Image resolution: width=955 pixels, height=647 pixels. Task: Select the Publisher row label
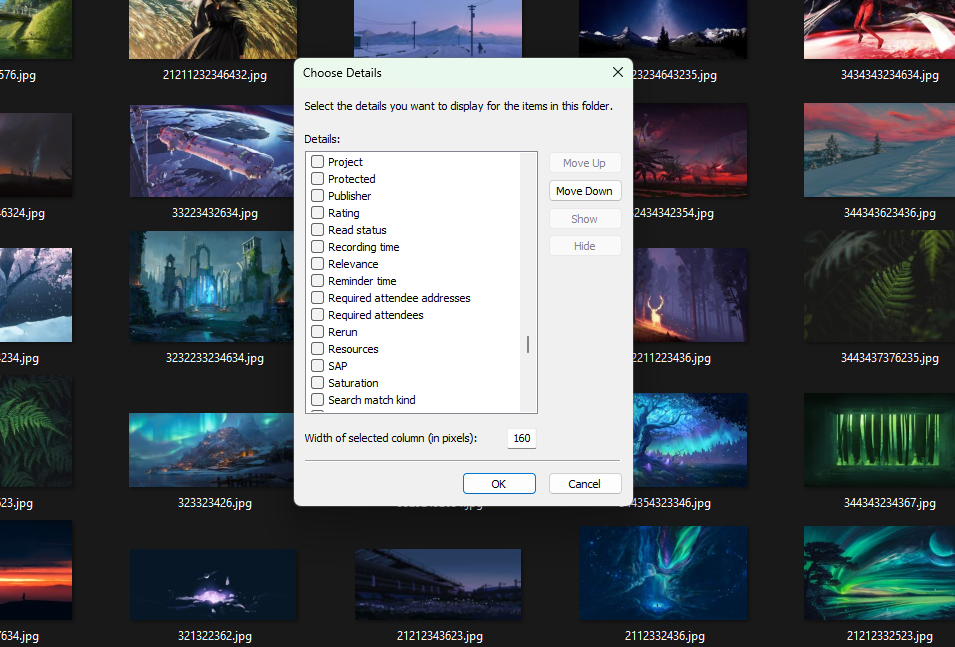pos(350,196)
